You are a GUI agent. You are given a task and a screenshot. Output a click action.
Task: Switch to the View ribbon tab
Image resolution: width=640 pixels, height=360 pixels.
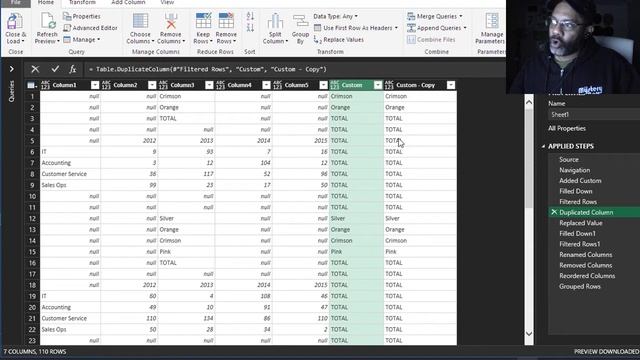click(167, 2)
